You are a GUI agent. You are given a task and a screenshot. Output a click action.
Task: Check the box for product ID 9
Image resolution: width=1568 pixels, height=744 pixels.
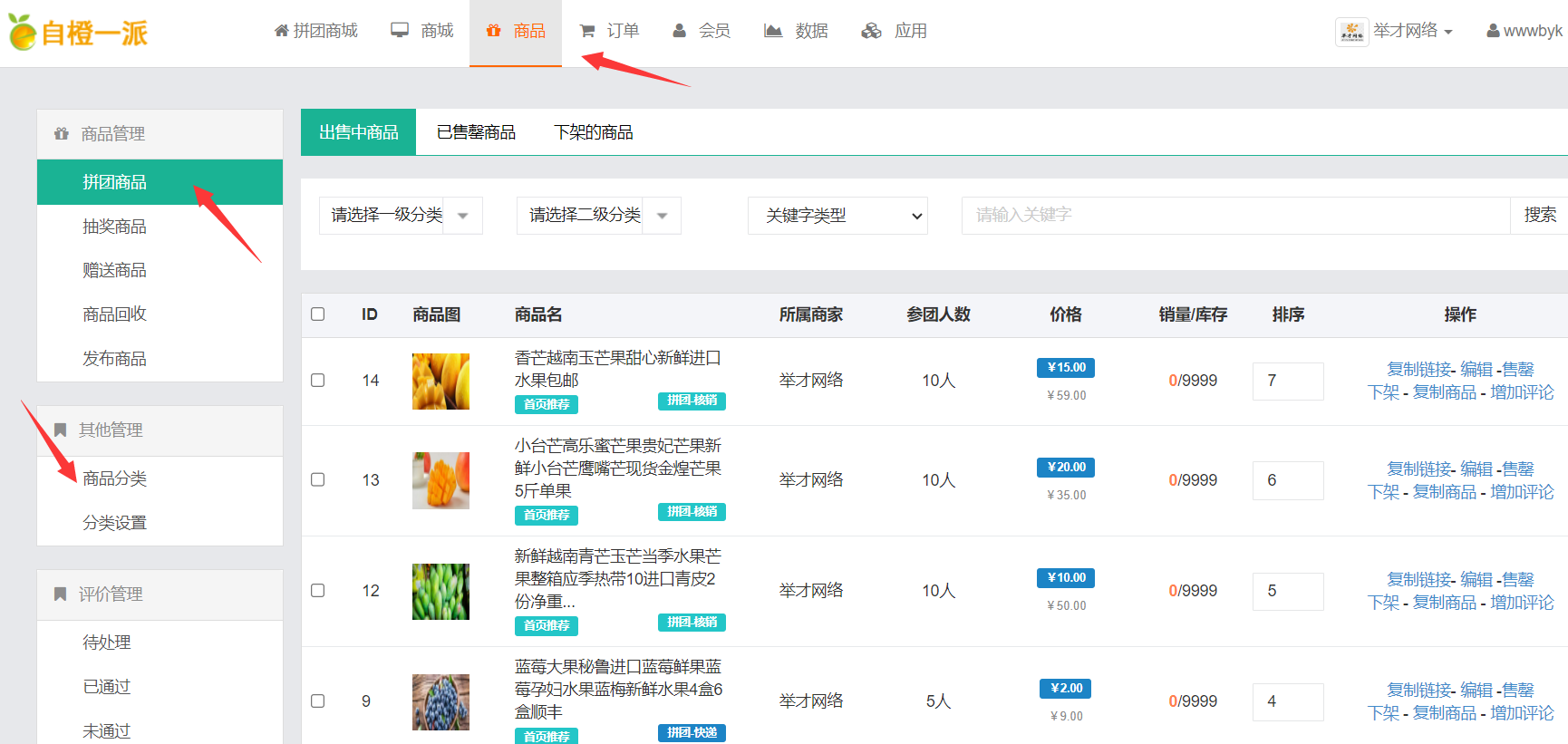(x=317, y=701)
